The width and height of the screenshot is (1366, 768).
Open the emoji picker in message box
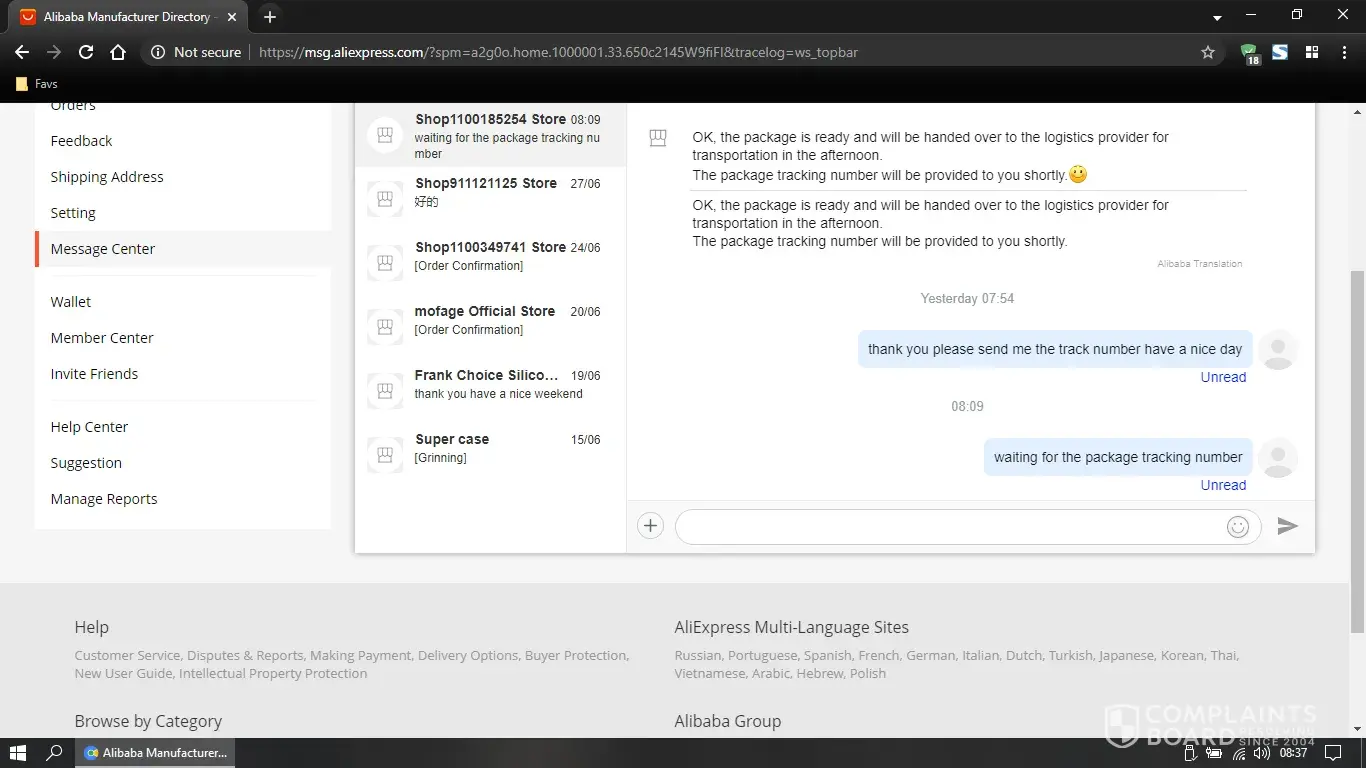point(1238,527)
